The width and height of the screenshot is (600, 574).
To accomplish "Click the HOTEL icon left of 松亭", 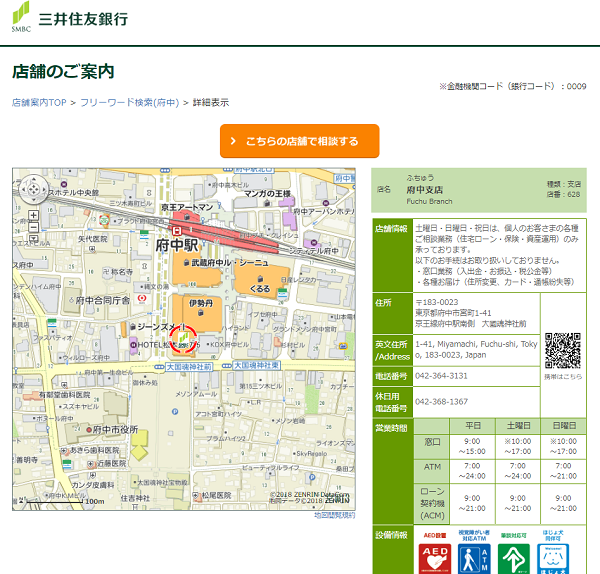I will pyautogui.click(x=134, y=345).
